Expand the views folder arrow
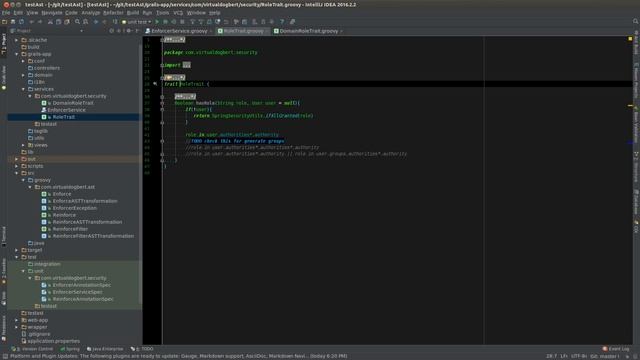This screenshot has width=640, height=360. coord(23,145)
